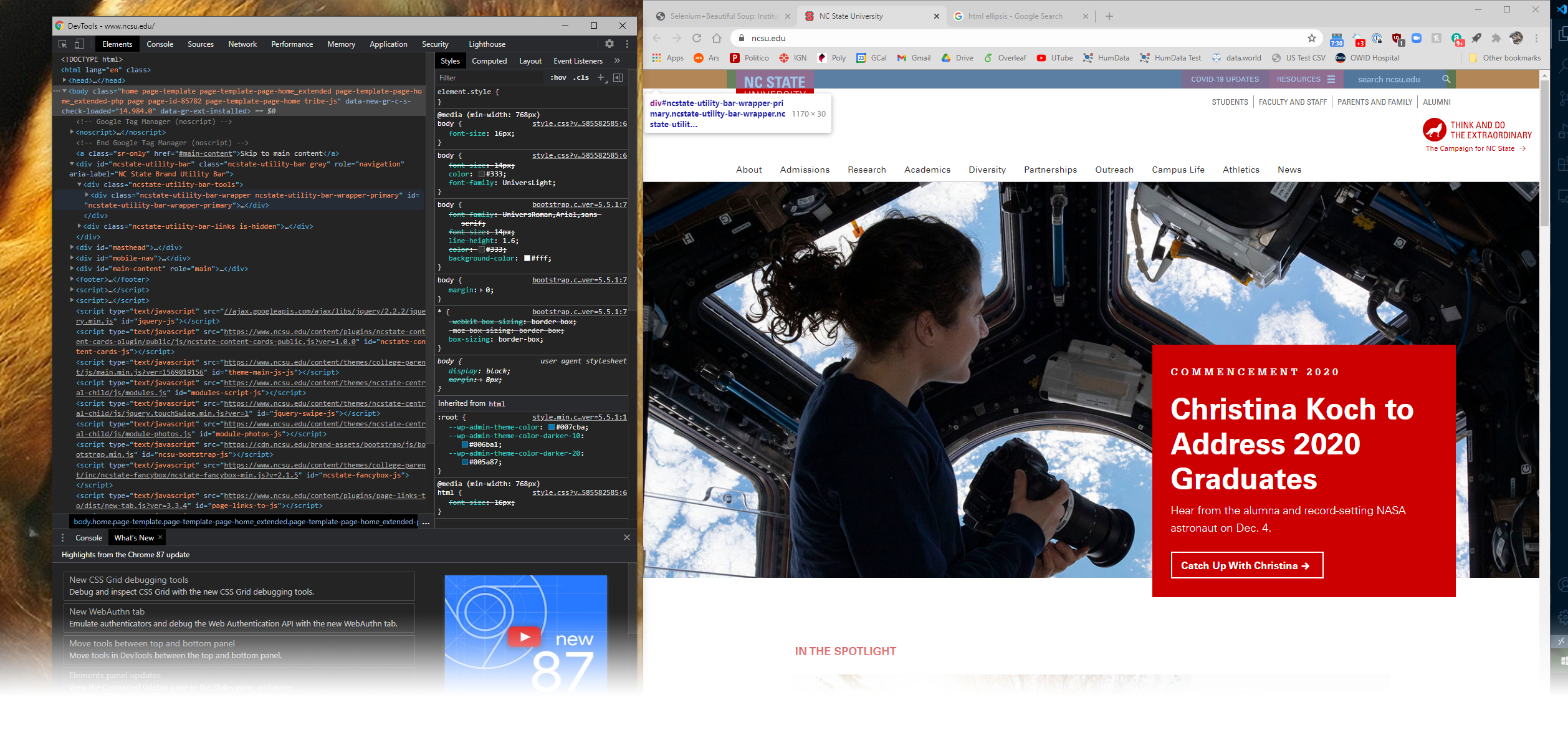Bookmark this page with the star icon

pyautogui.click(x=1312, y=38)
